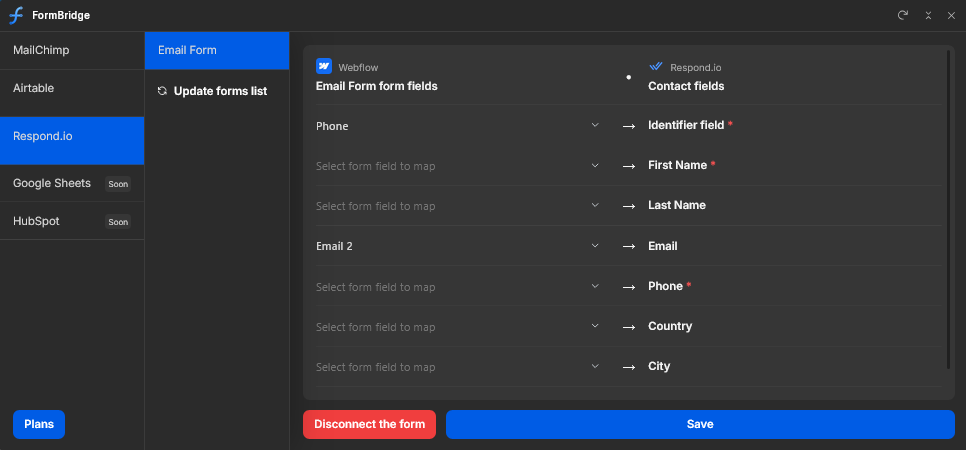
Task: Click the 'Contact fields' heading
Action: click(686, 86)
